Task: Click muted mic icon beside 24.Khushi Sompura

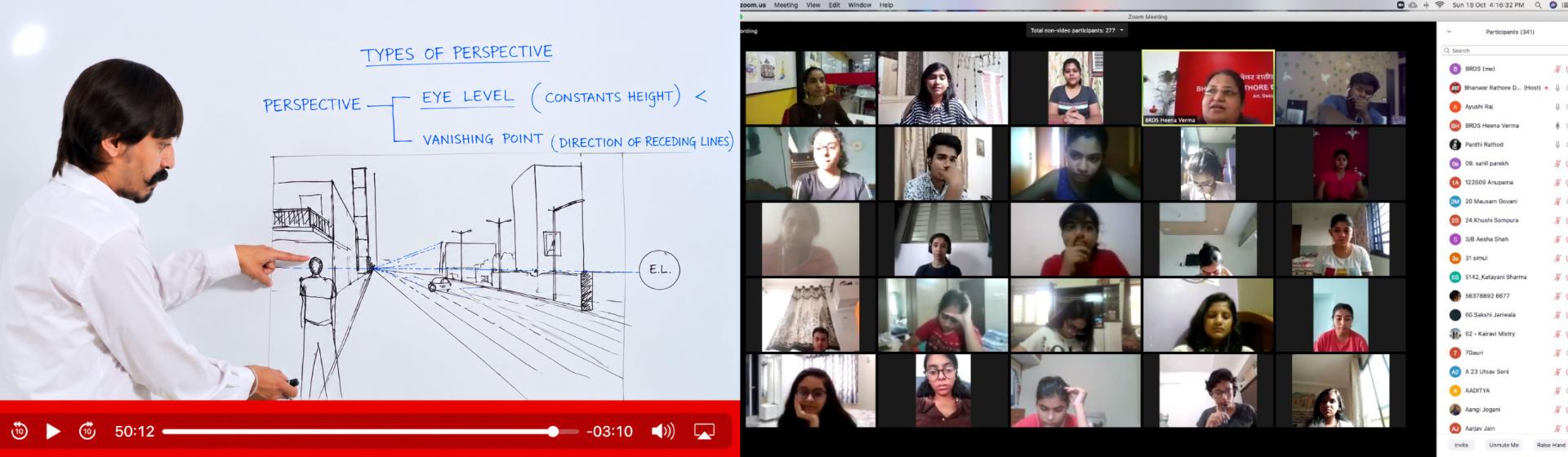Action: pyautogui.click(x=1557, y=220)
